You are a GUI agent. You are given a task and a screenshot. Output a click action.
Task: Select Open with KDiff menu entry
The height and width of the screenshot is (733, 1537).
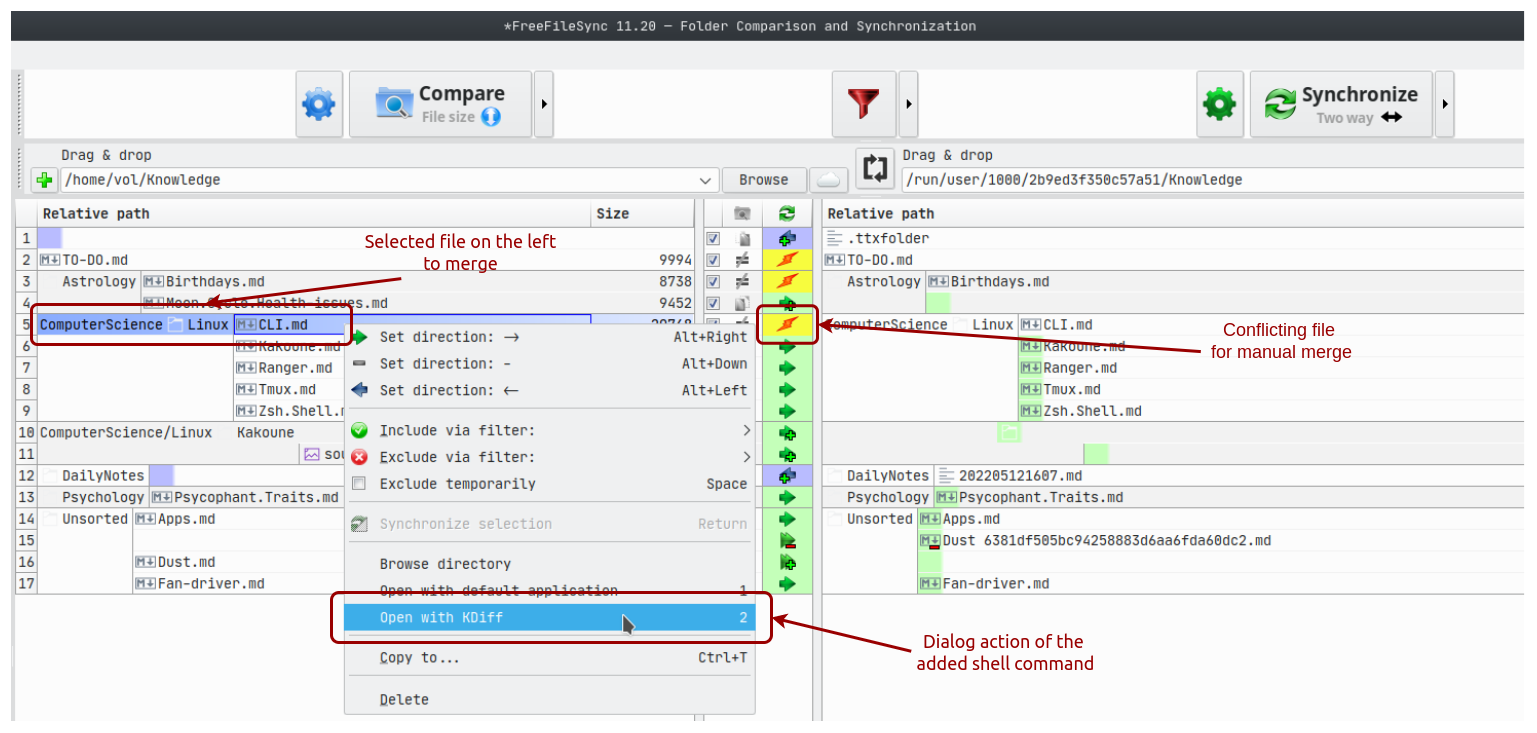(x=550, y=618)
